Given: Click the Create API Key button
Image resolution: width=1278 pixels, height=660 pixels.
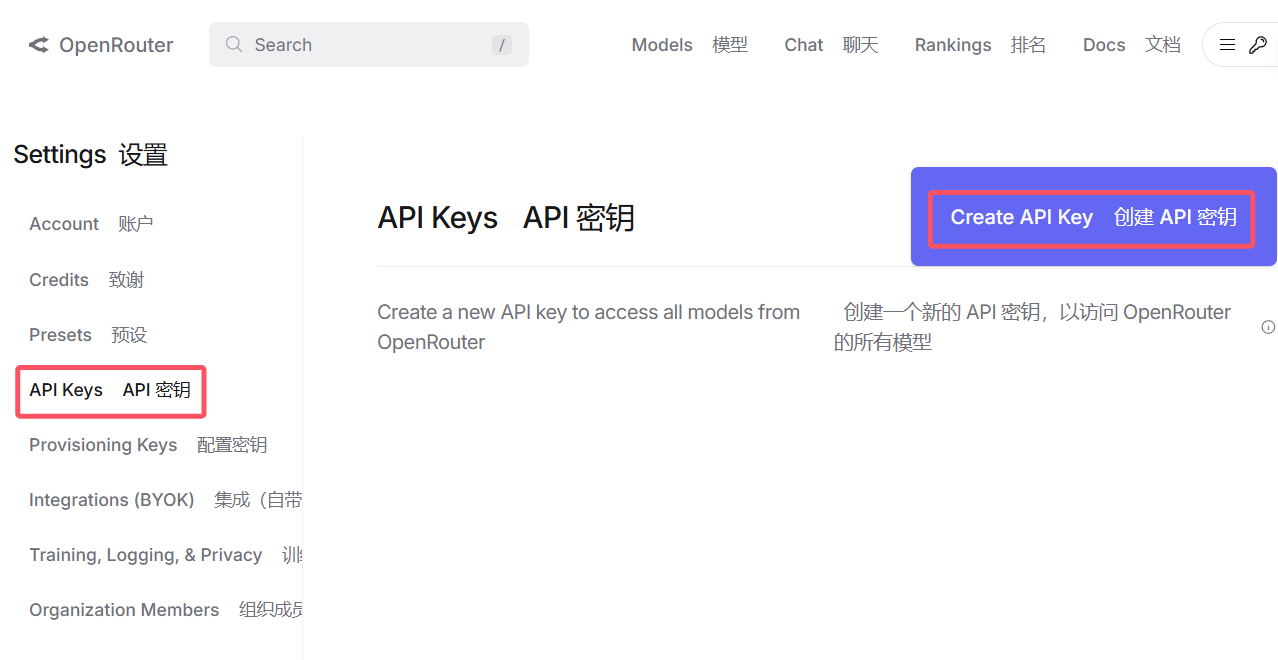Looking at the screenshot, I should coord(1091,217).
